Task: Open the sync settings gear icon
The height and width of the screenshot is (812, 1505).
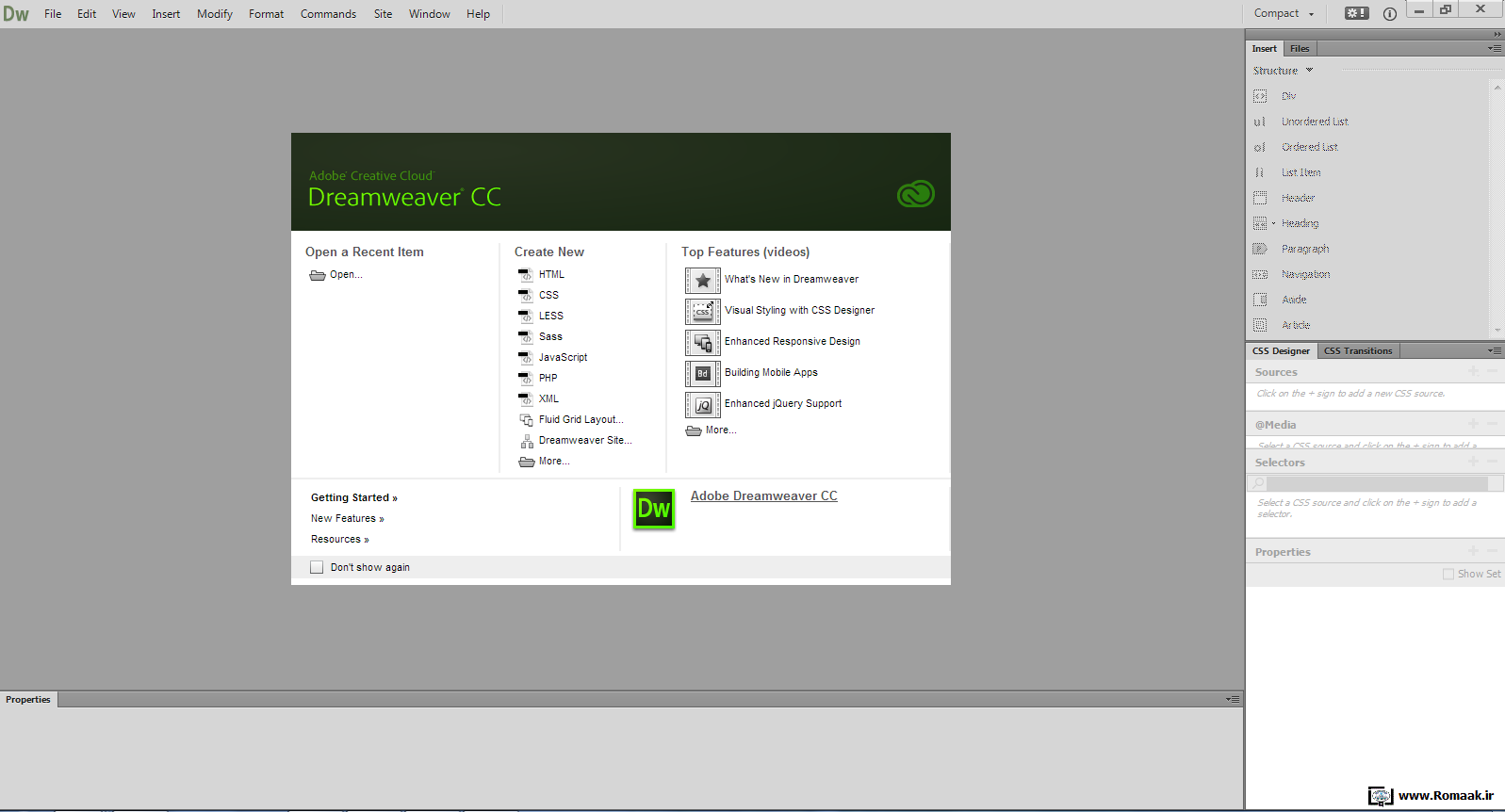Action: (x=1356, y=13)
